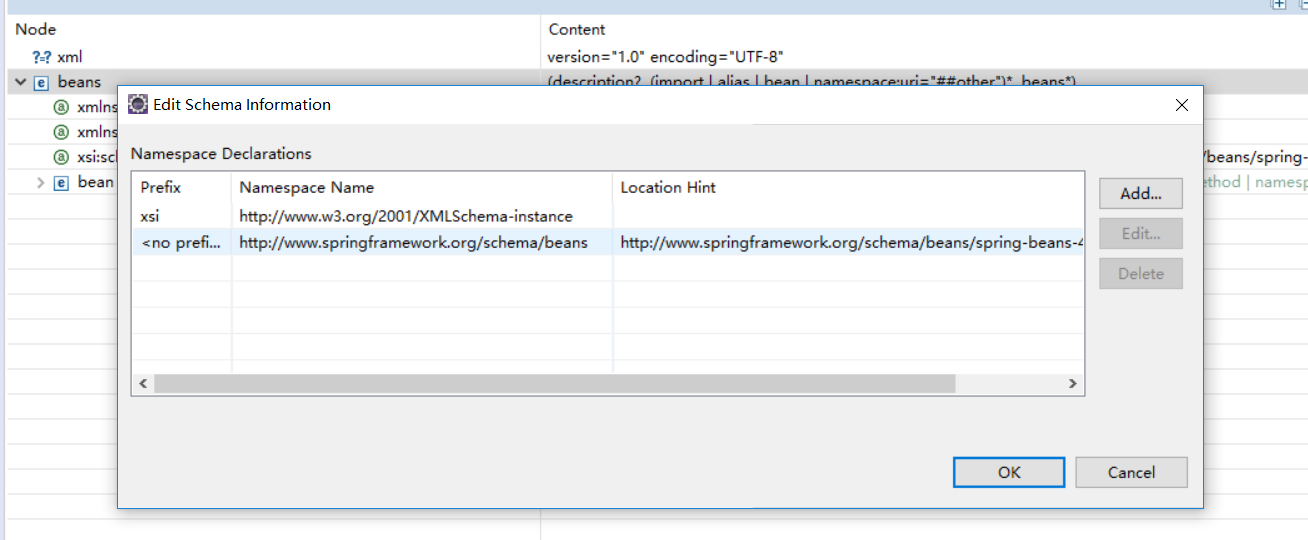Close the Edit Schema Information dialog
The height and width of the screenshot is (540, 1308).
pos(1181,105)
